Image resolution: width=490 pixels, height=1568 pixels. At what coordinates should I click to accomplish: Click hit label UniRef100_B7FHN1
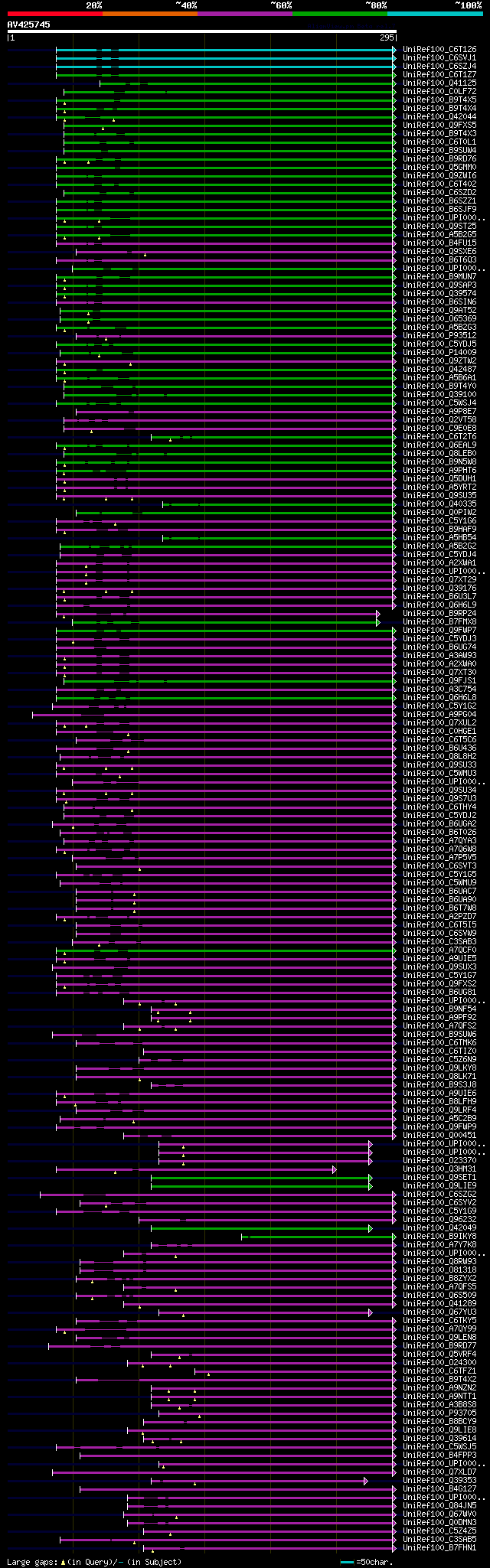[x=439, y=1548]
